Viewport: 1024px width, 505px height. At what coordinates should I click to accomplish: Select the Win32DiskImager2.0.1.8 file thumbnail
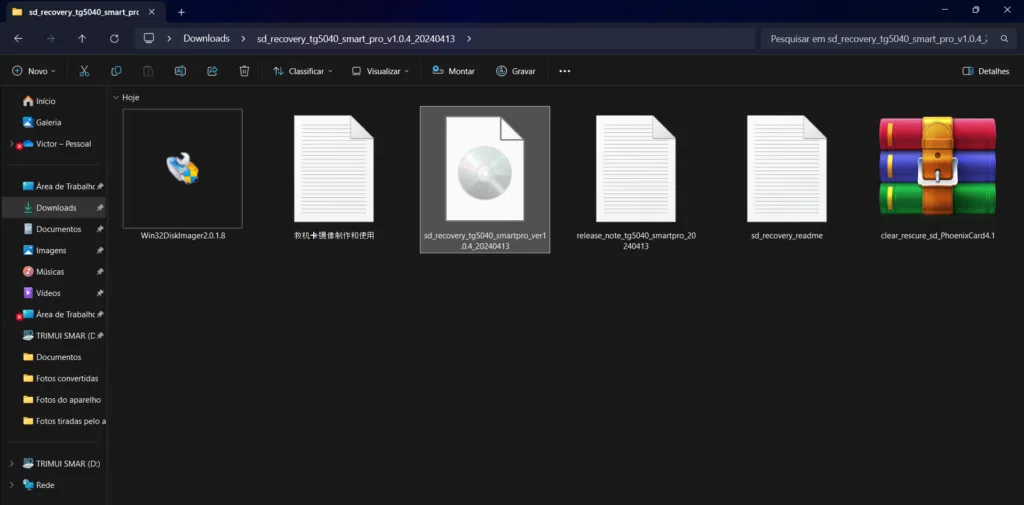click(182, 169)
